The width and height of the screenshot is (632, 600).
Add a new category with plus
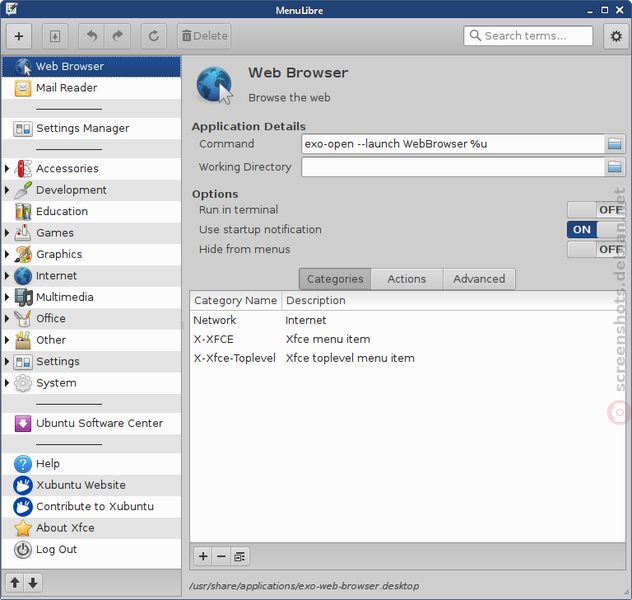click(x=203, y=556)
